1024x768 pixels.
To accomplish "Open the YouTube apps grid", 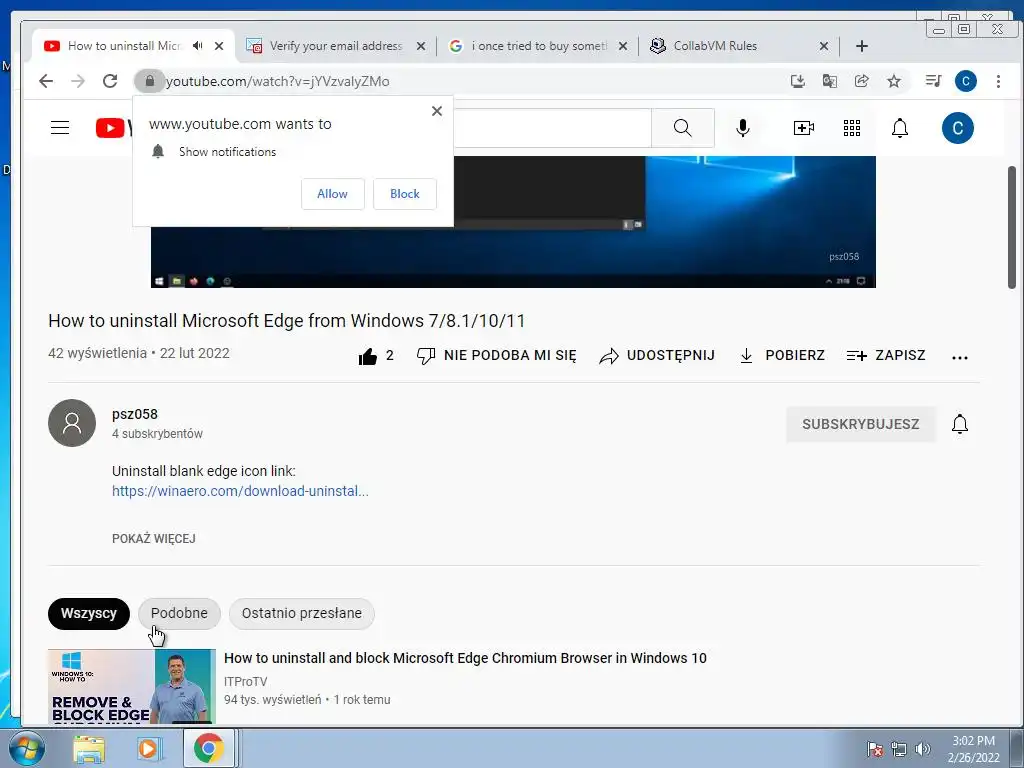I will point(852,127).
